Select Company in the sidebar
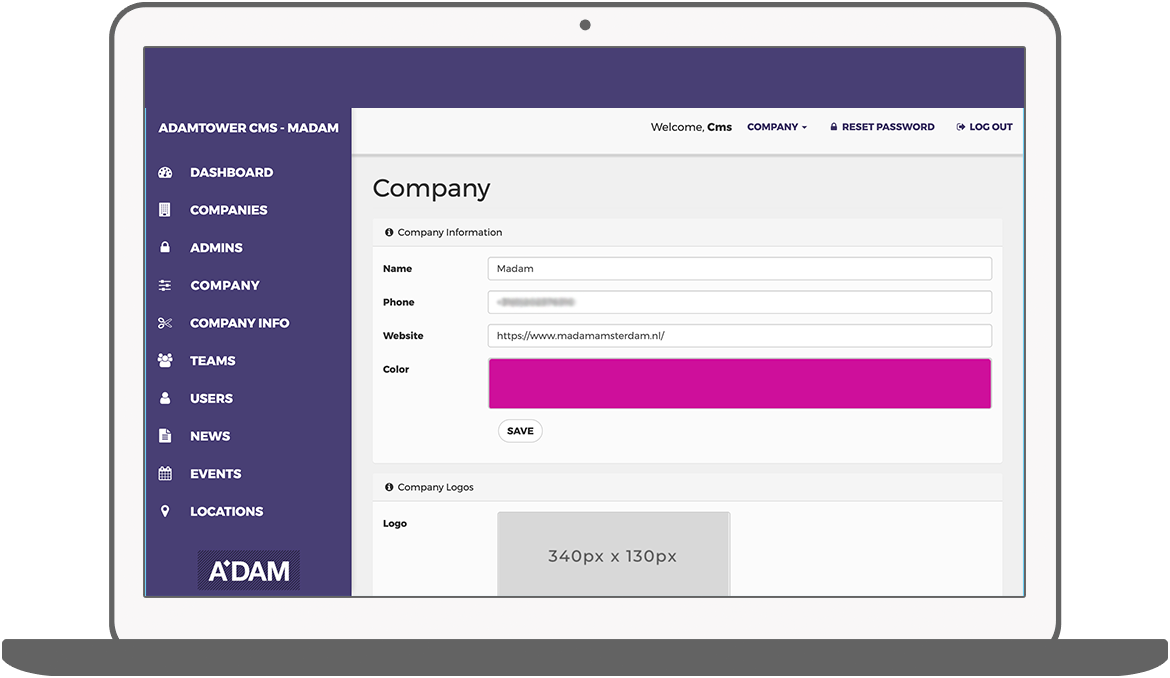 225,285
